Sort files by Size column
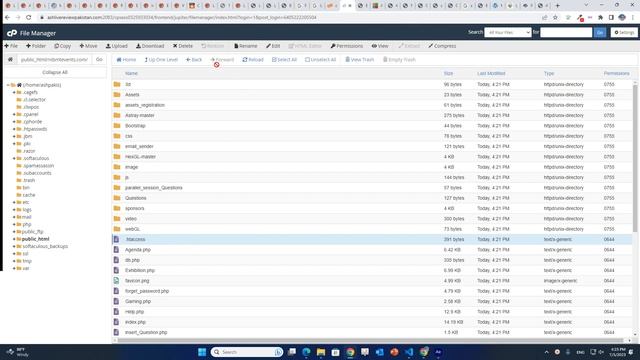This screenshot has height=360, width=640. [448, 73]
